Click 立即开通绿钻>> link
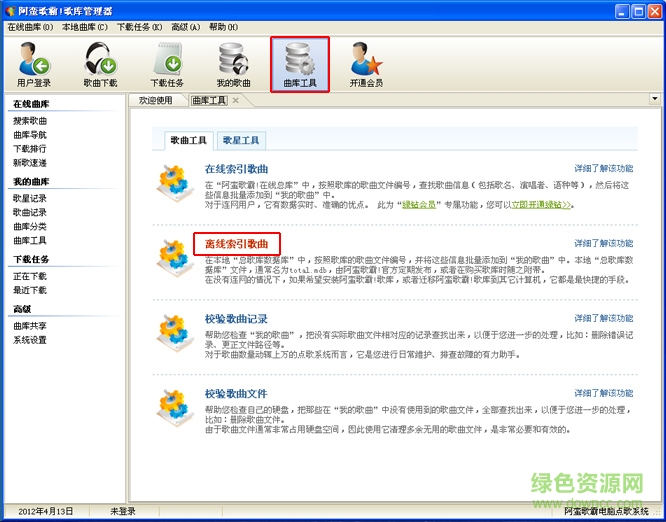The image size is (666, 522). 541,205
